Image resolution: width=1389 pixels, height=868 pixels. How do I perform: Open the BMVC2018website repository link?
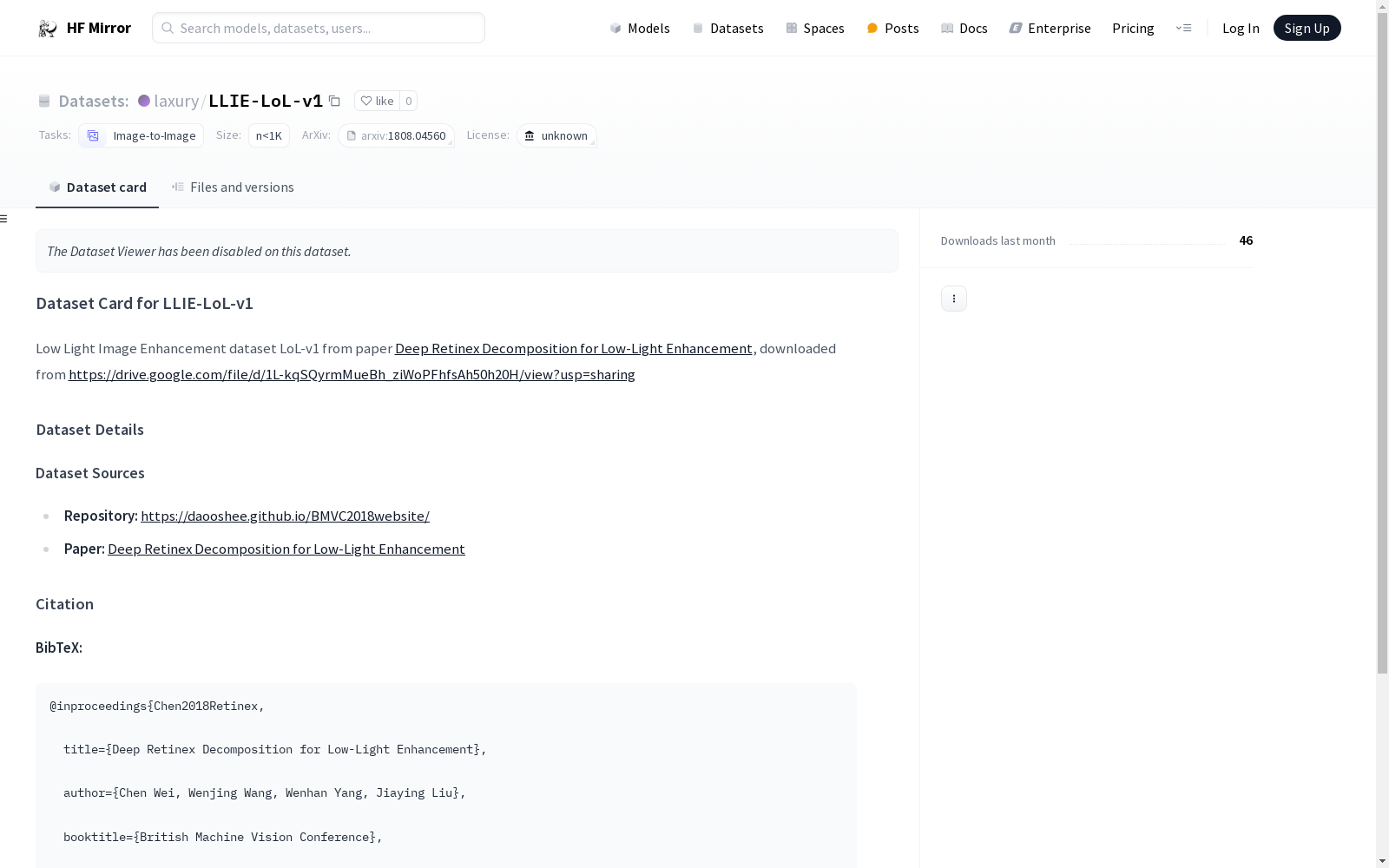[x=285, y=516]
